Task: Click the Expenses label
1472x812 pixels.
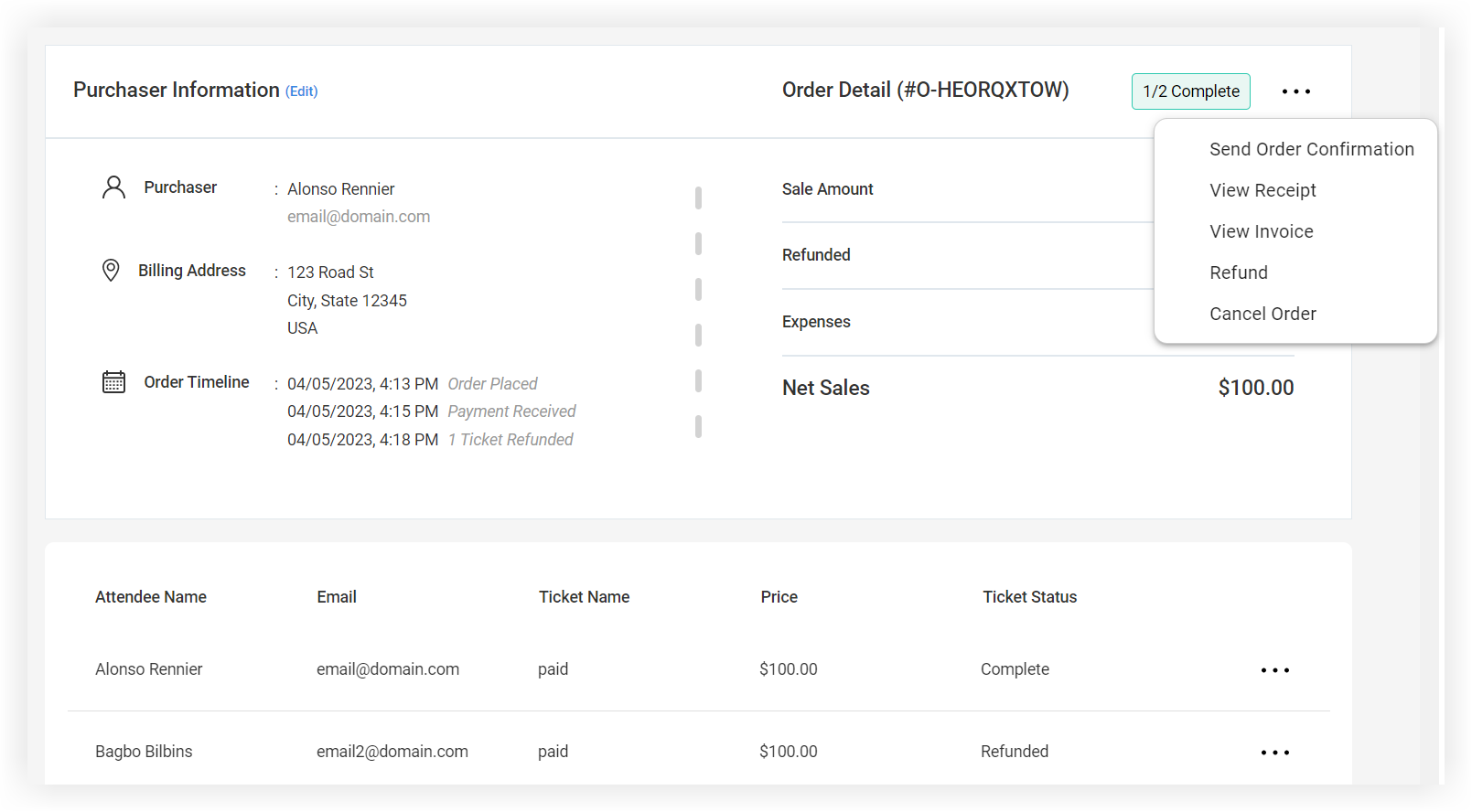Action: coord(816,322)
